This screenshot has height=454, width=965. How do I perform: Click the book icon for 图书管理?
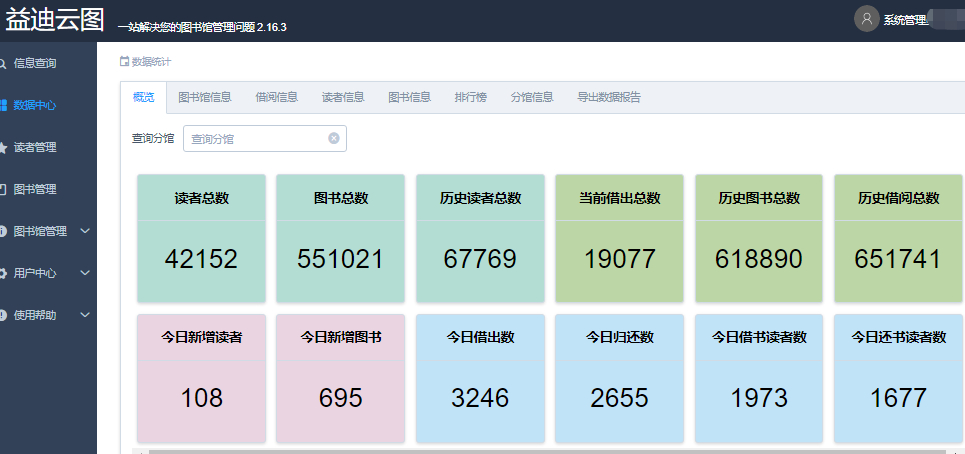[x=3, y=189]
